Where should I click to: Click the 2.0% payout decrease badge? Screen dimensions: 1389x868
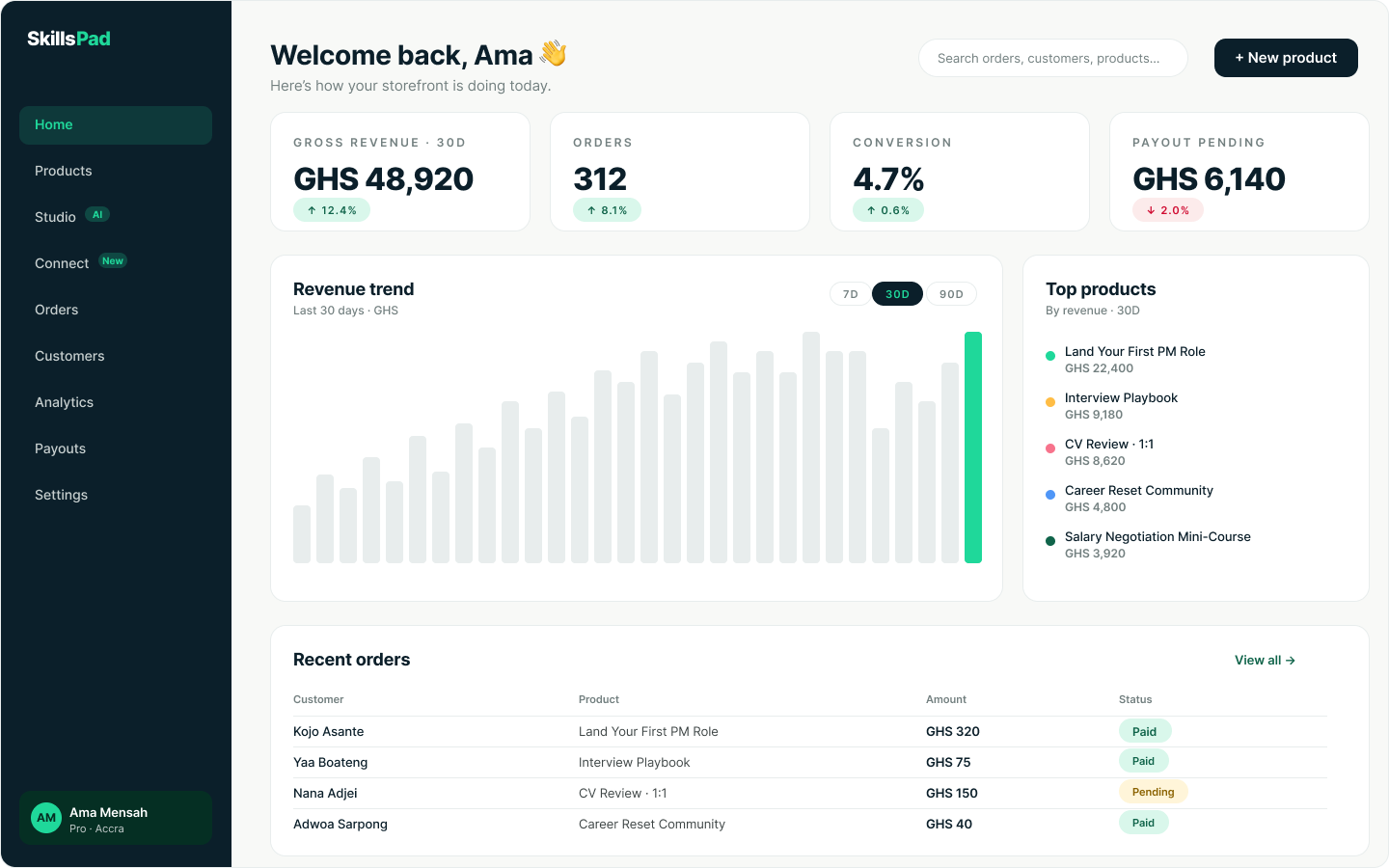pyautogui.click(x=1168, y=210)
